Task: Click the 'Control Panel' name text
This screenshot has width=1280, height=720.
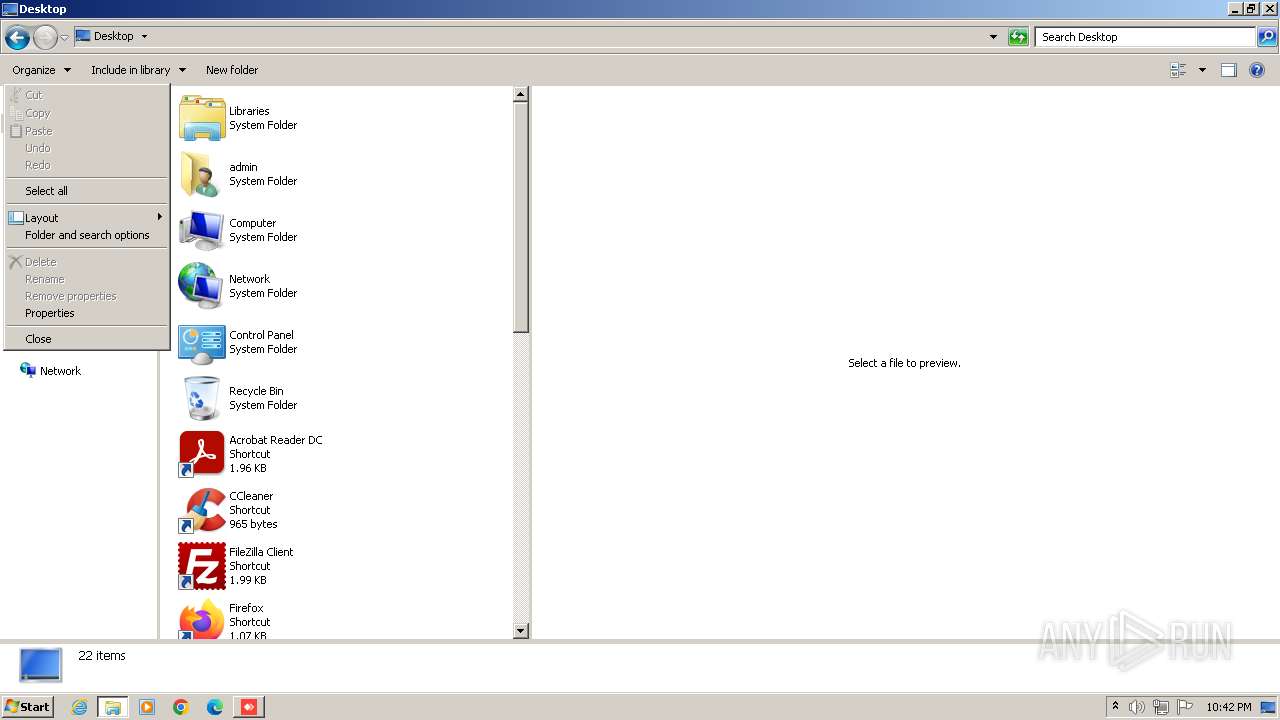Action: 261,335
